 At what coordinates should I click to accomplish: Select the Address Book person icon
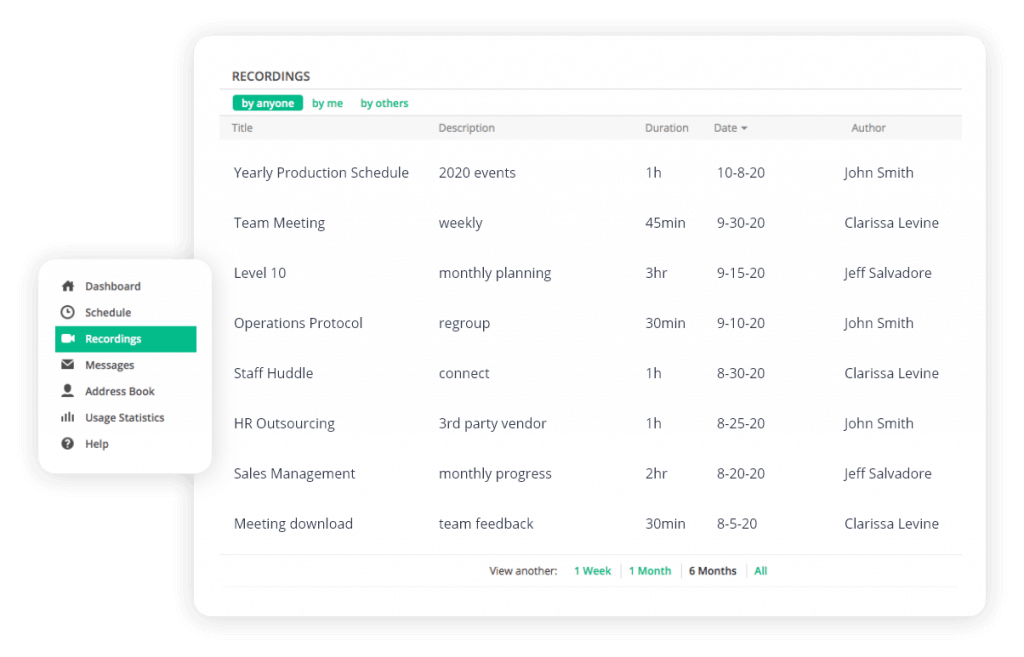68,391
